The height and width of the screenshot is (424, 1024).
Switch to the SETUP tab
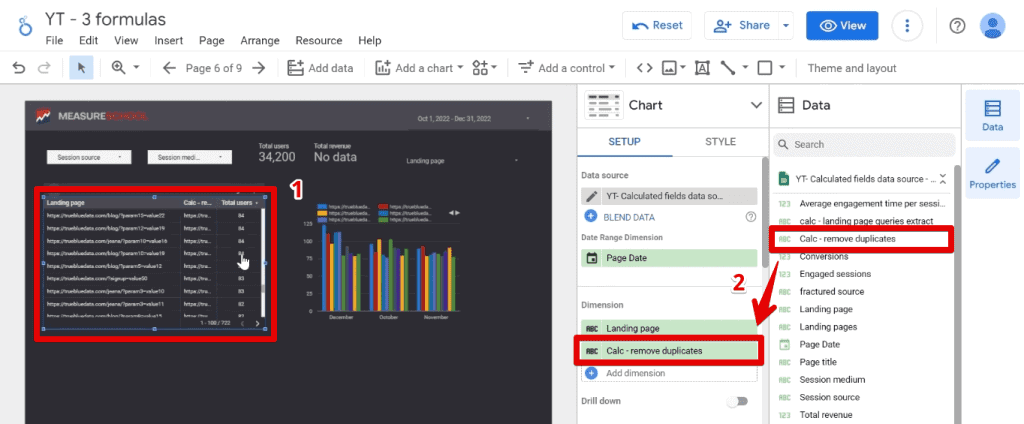point(624,142)
